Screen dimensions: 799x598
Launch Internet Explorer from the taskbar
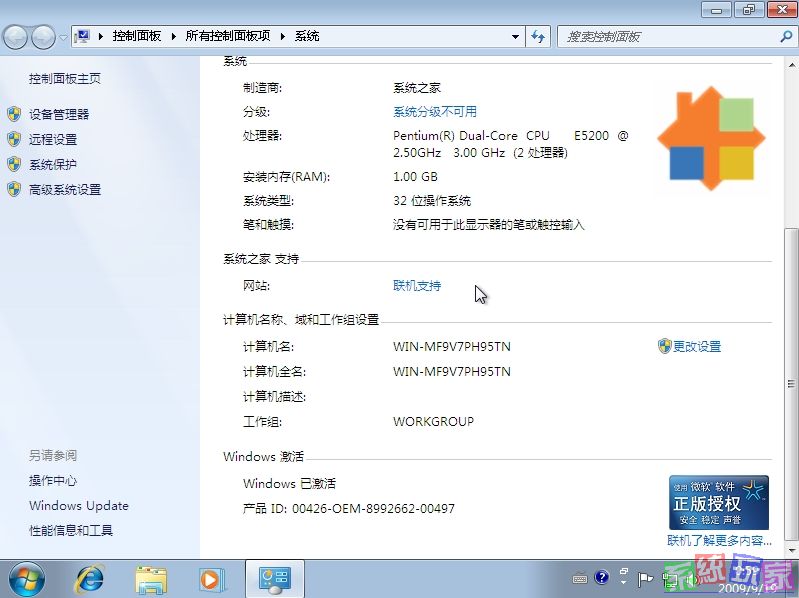click(x=90, y=579)
